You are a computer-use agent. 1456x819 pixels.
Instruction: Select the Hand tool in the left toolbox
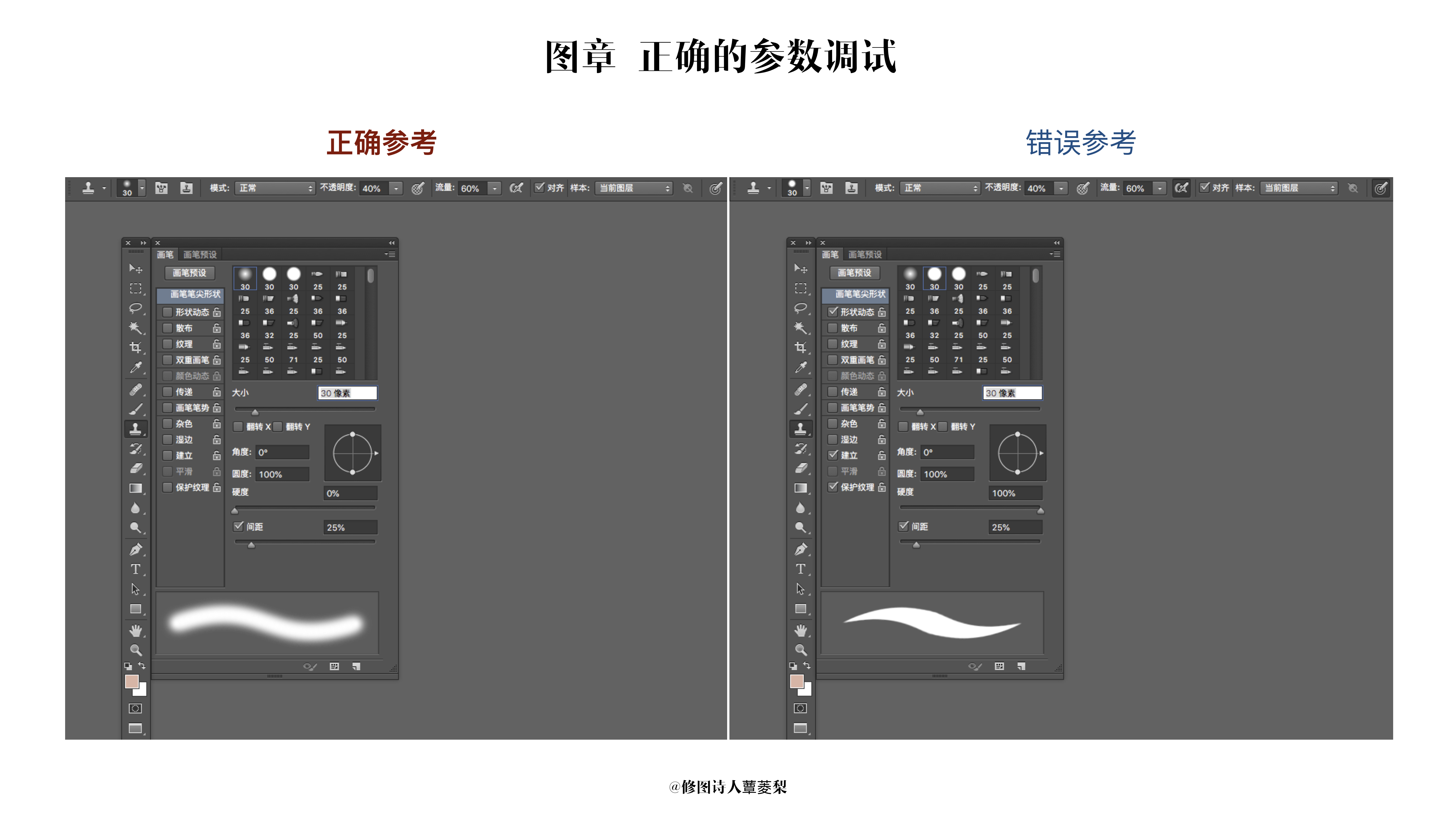click(135, 630)
